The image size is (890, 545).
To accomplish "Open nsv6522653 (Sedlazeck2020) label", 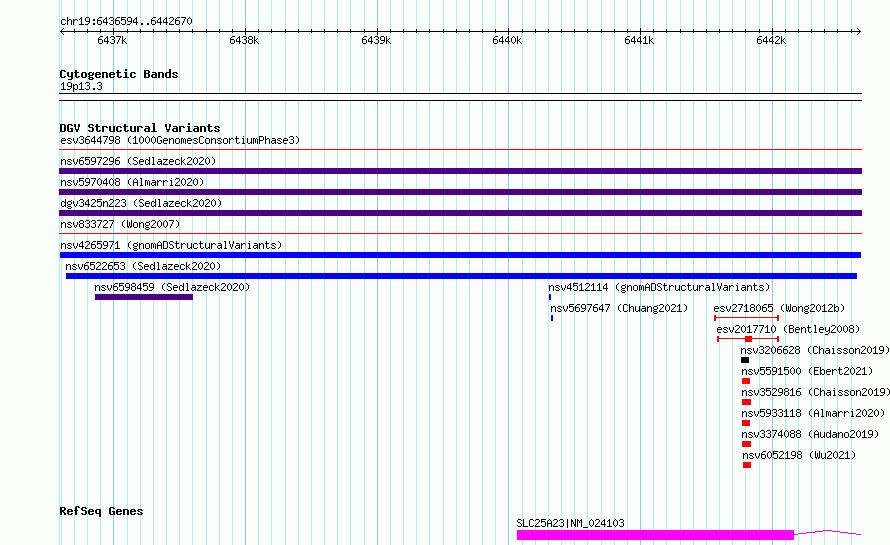I will (143, 266).
